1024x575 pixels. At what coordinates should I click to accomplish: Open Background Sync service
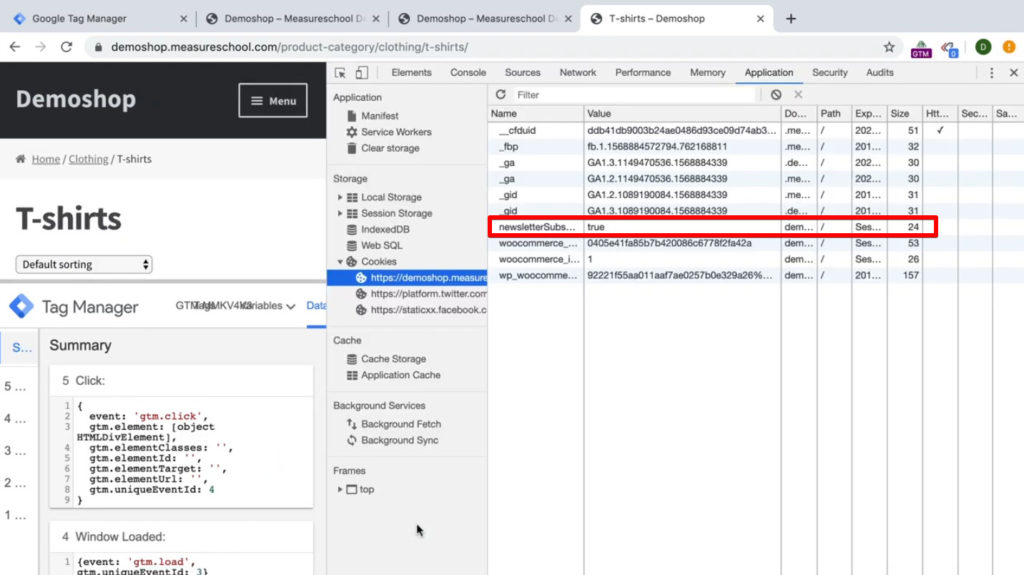[400, 440]
